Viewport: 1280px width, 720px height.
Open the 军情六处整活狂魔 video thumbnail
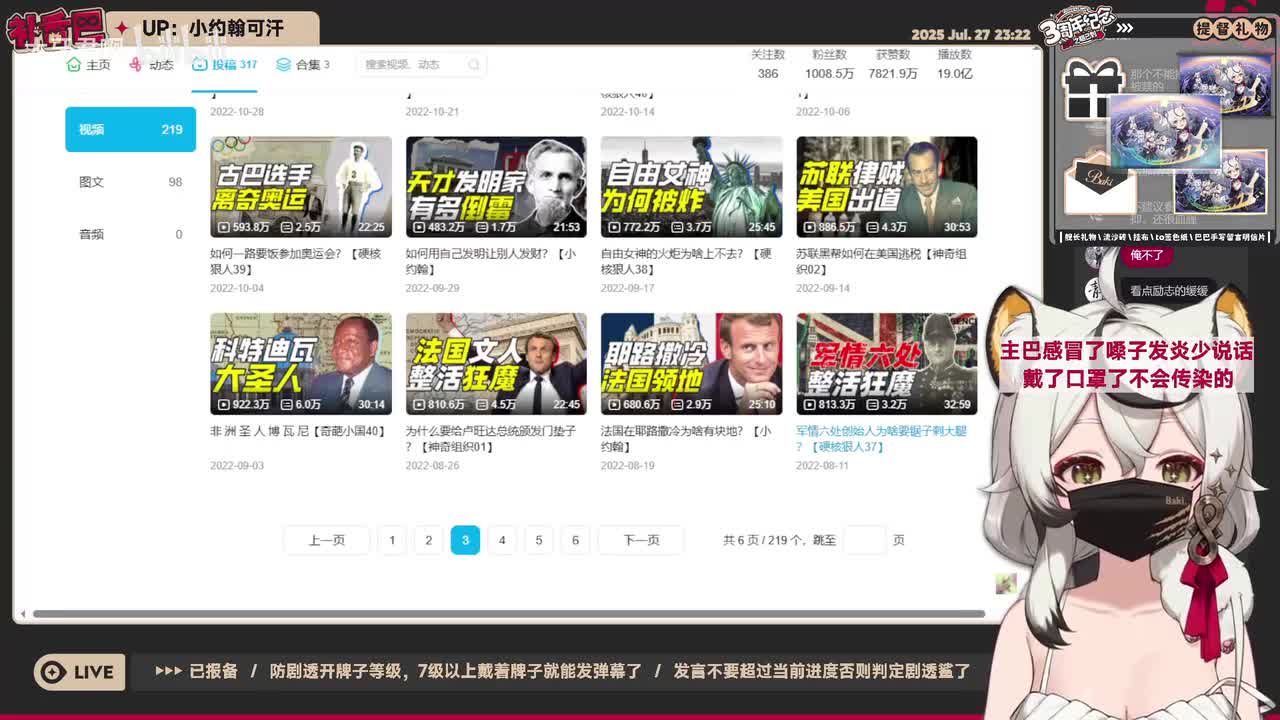click(x=887, y=364)
